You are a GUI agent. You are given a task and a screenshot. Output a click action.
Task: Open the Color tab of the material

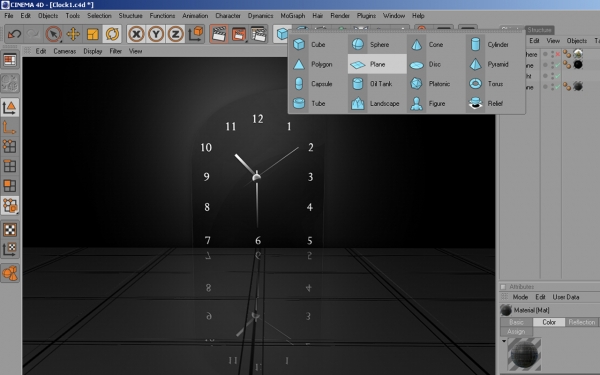click(x=549, y=322)
